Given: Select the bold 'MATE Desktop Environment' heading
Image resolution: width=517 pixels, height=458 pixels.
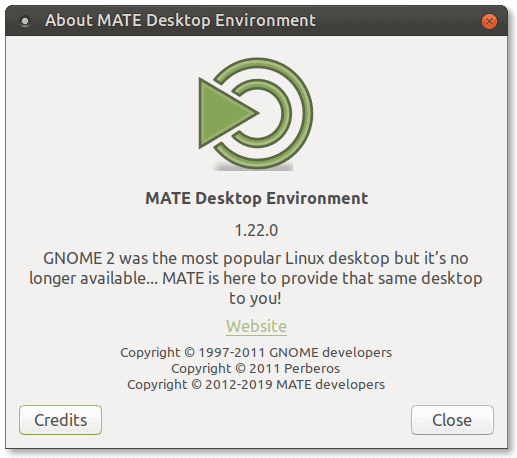Looking at the screenshot, I should pos(256,198).
